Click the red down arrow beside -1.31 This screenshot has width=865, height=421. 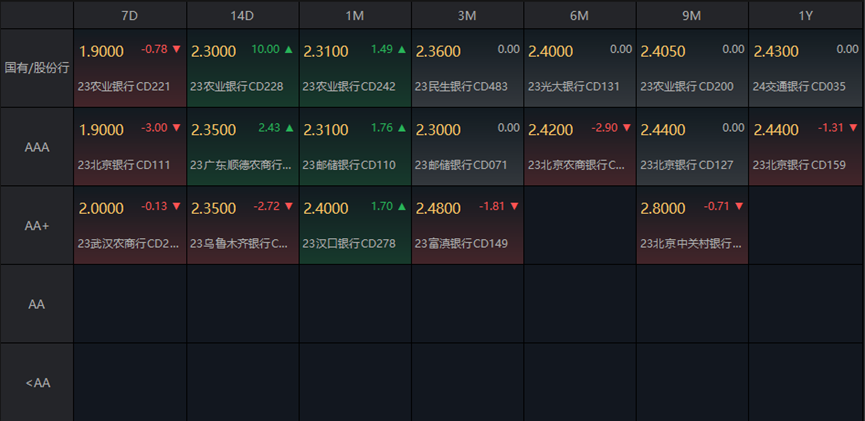click(x=851, y=128)
